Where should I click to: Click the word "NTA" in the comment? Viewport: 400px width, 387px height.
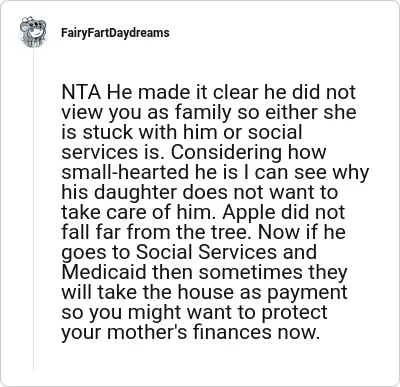[81, 92]
